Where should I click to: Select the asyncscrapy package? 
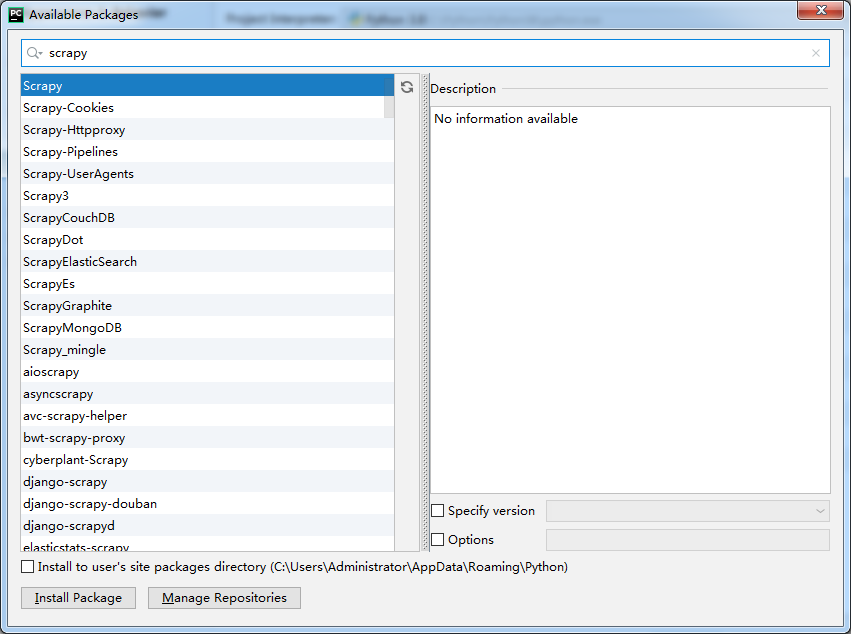click(x=207, y=394)
